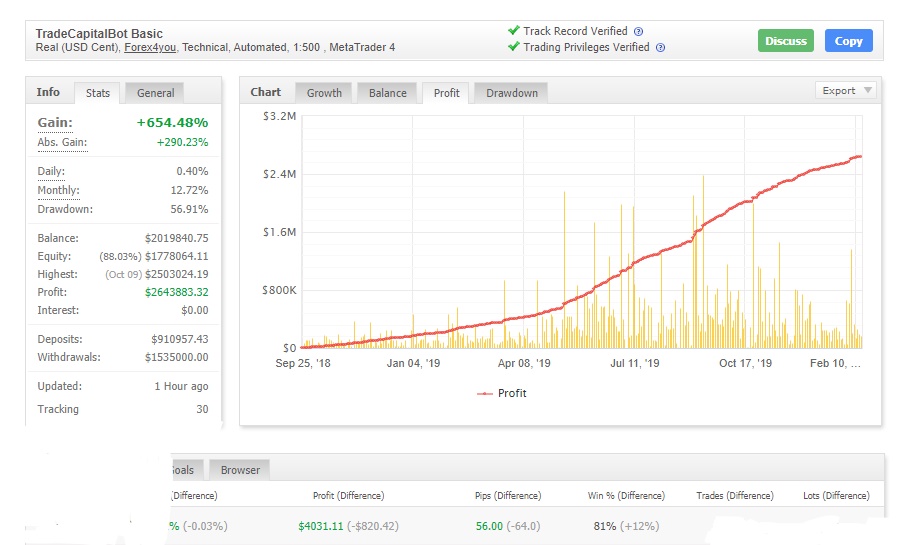
Task: Select the Profit chart tab
Action: click(x=446, y=93)
